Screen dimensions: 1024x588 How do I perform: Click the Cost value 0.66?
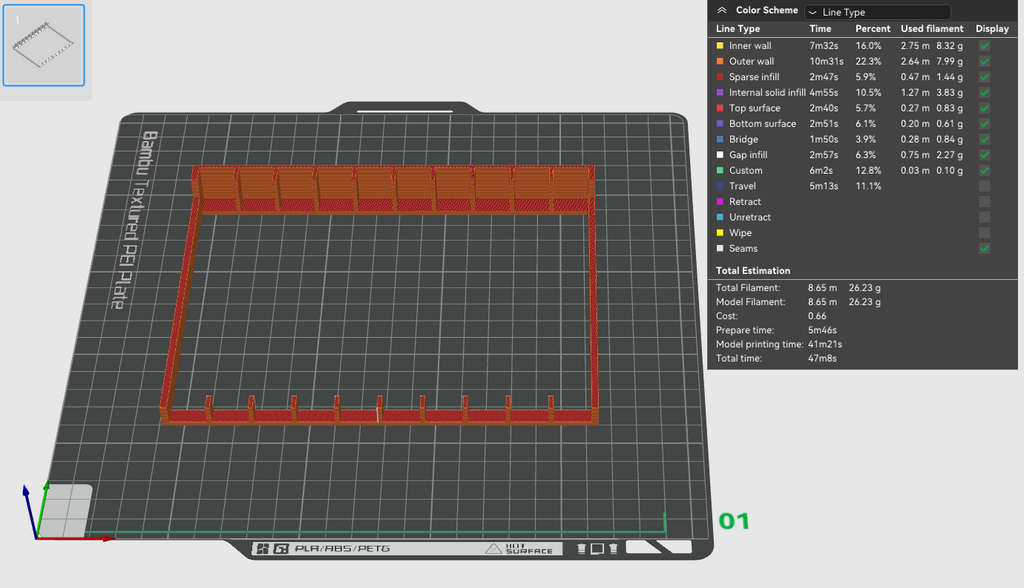point(817,316)
